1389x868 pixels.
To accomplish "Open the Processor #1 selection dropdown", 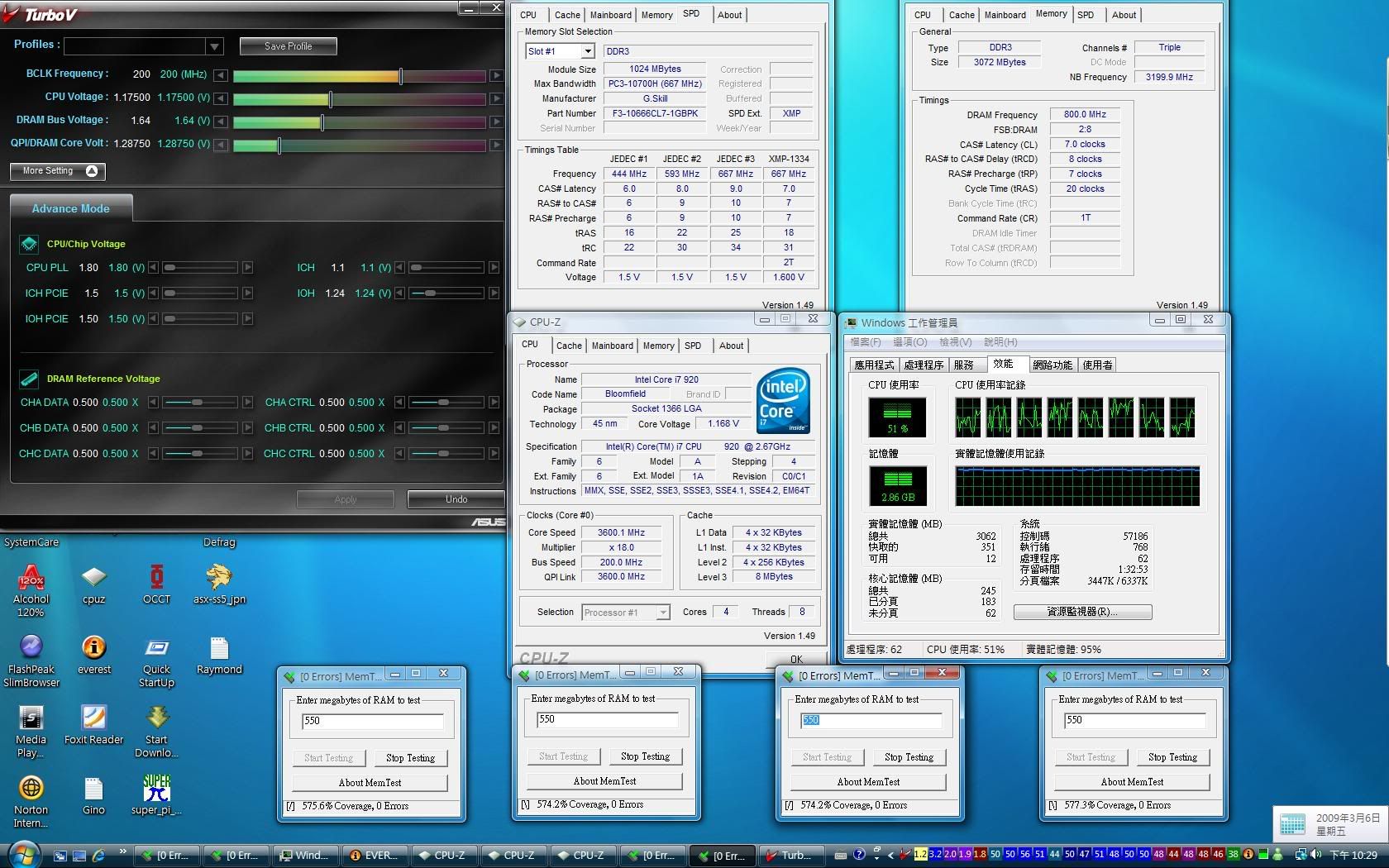I will click(662, 613).
